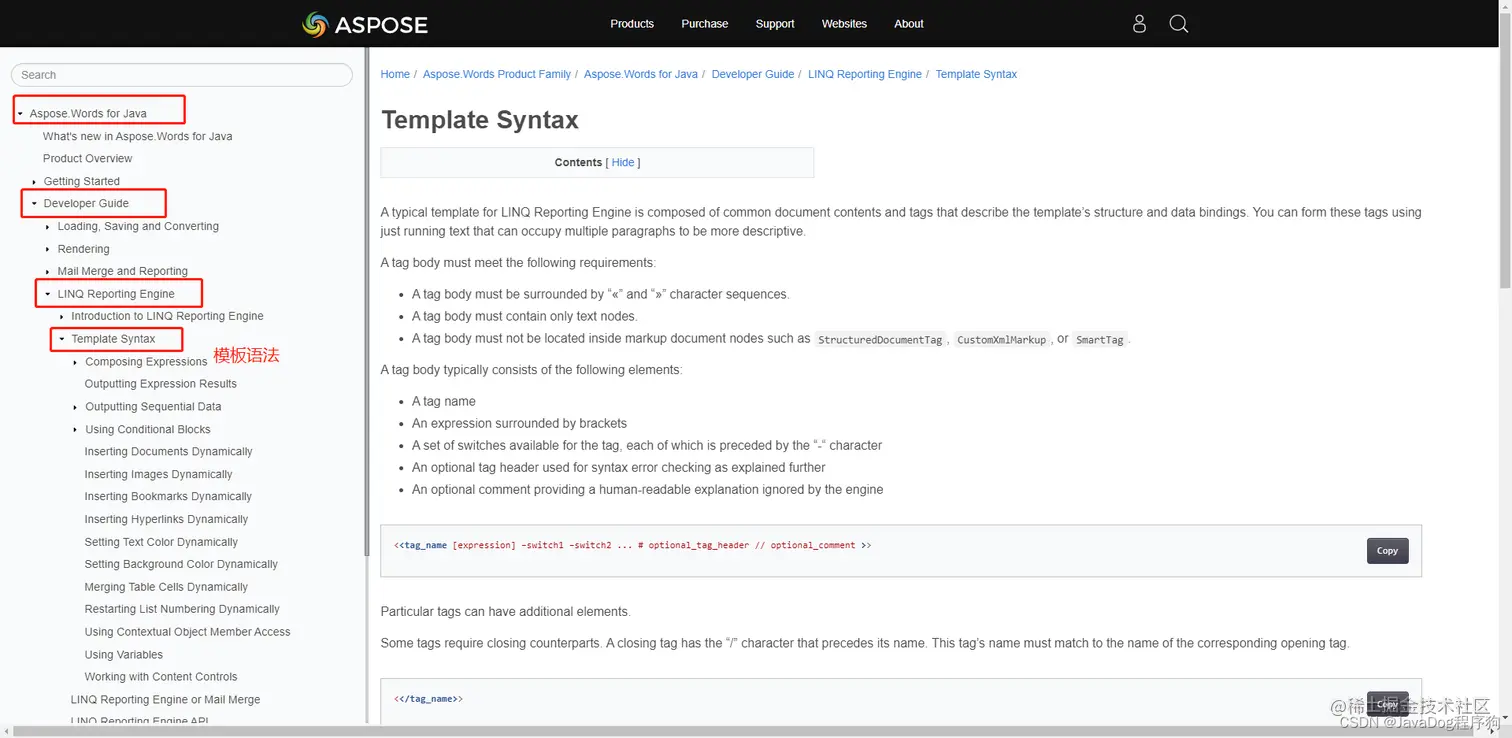
Task: Open the Product Overview page
Action: pos(87,158)
